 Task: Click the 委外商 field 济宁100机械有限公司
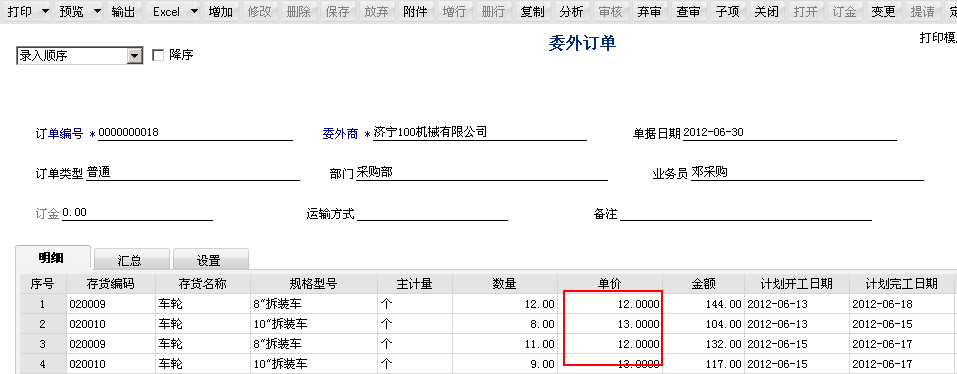480,132
